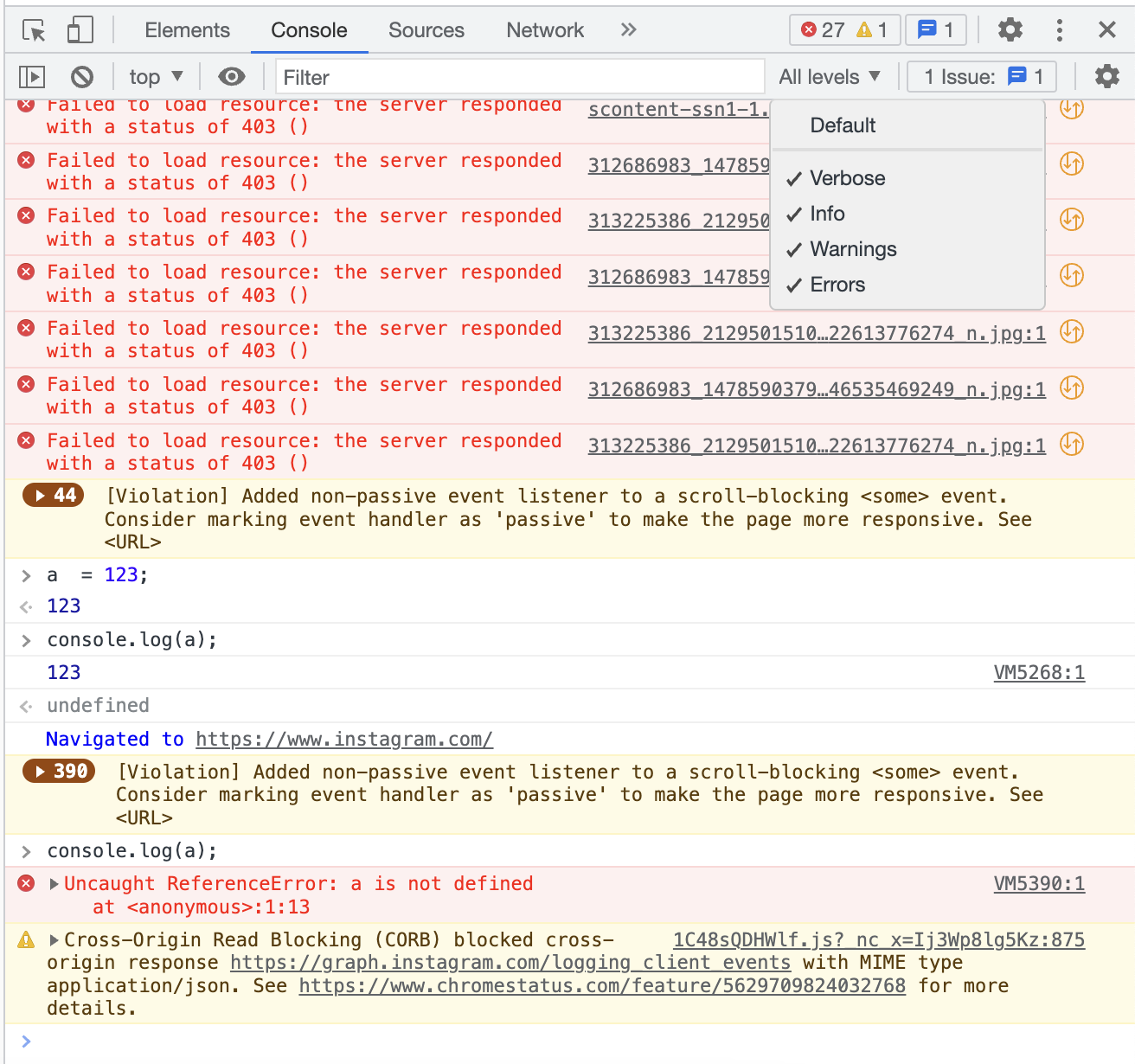Activate the inspect element picker icon
Screen dimensions: 1135x1064
click(34, 30)
